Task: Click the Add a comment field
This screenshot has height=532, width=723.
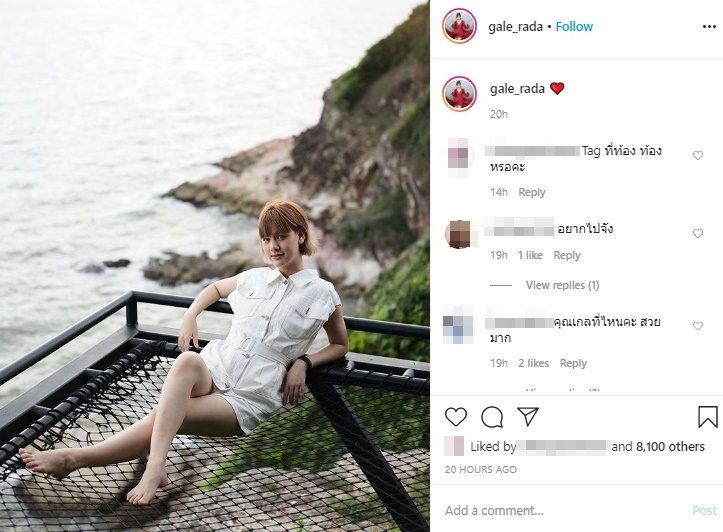Action: (x=563, y=510)
